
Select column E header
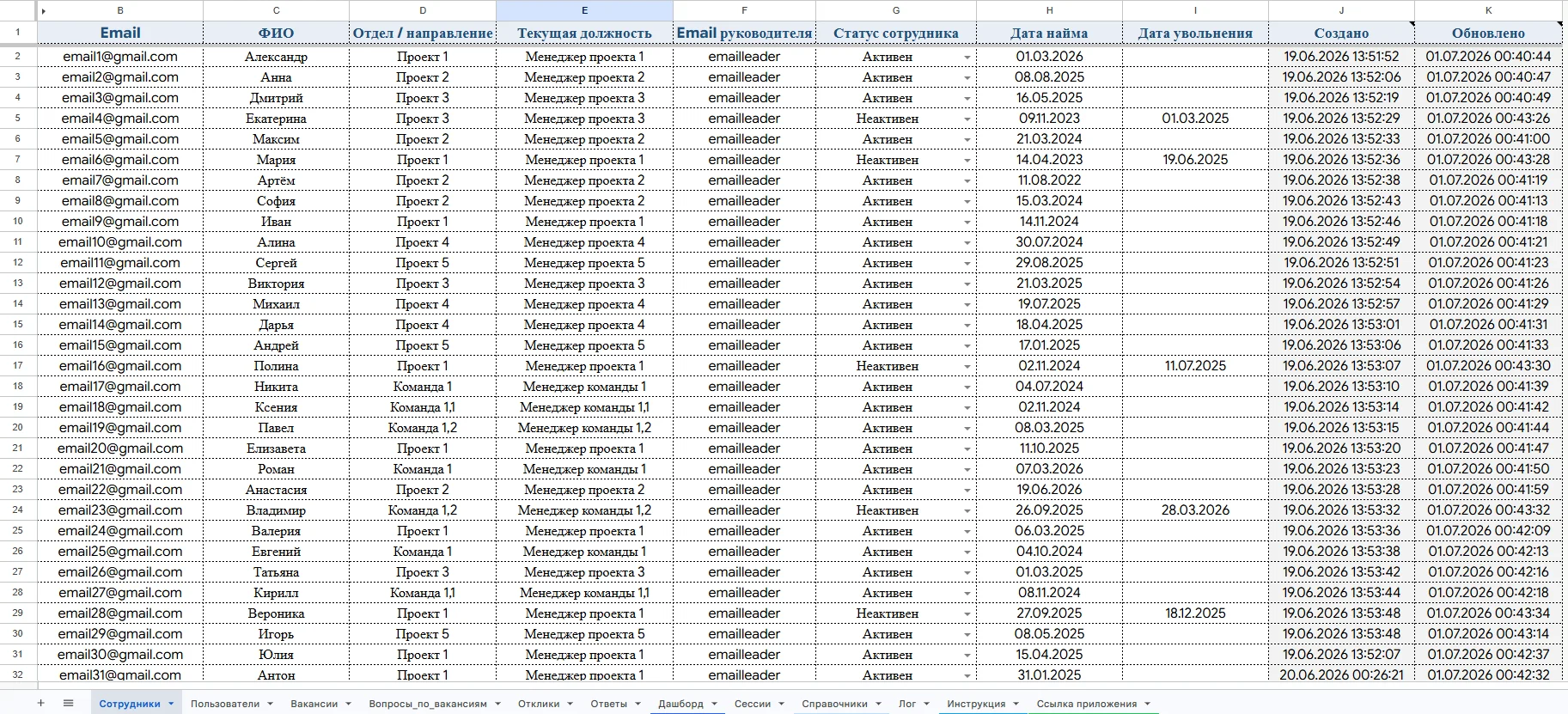tap(584, 10)
